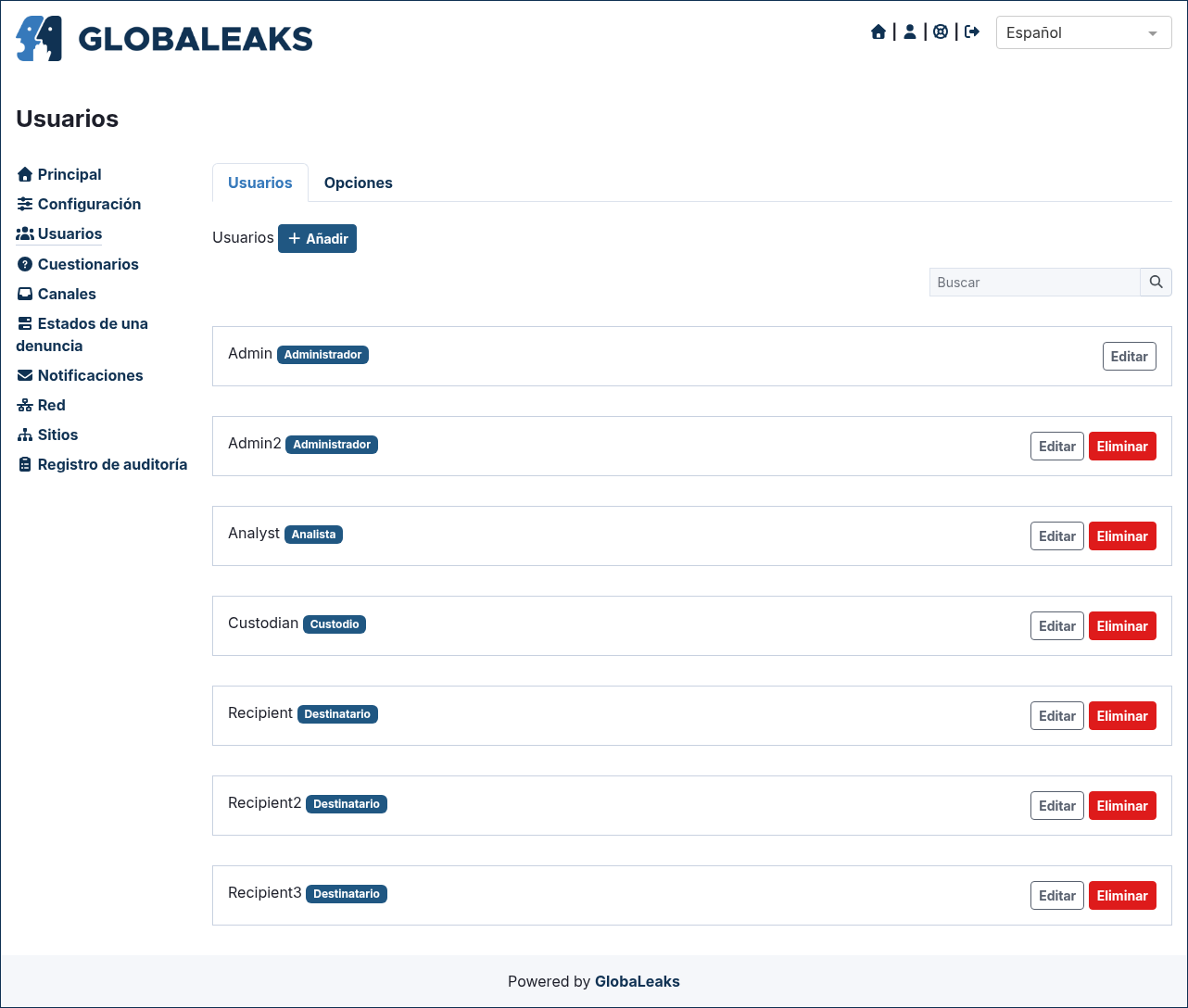The height and width of the screenshot is (1008, 1188).
Task: Delete the Recipient user
Action: tap(1122, 715)
